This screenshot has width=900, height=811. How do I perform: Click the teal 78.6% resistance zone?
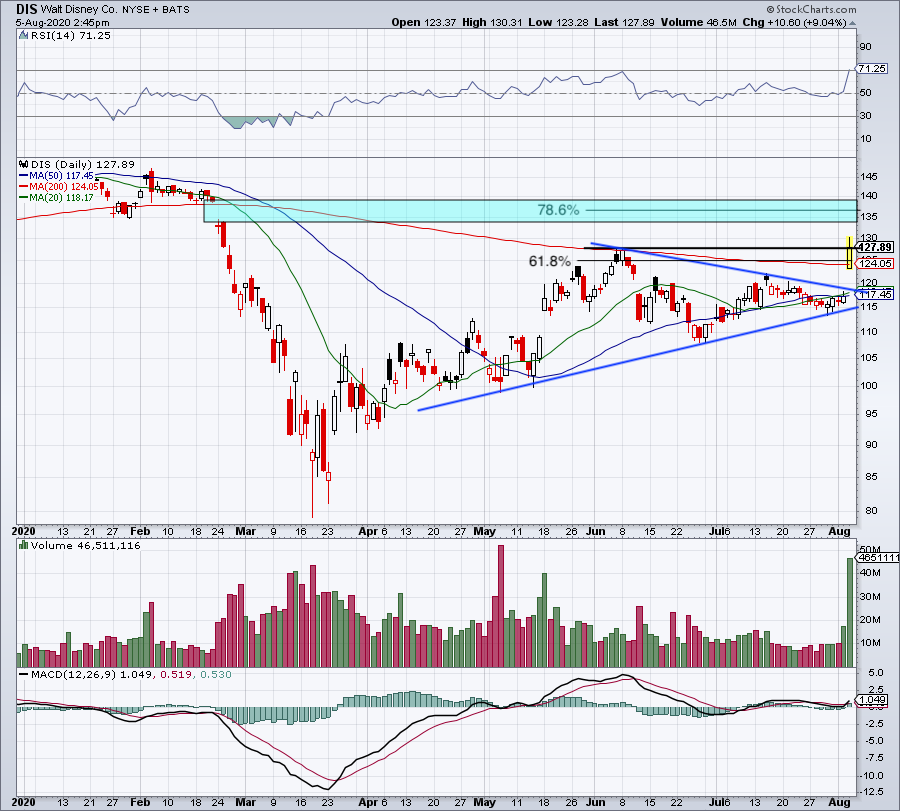pos(530,211)
